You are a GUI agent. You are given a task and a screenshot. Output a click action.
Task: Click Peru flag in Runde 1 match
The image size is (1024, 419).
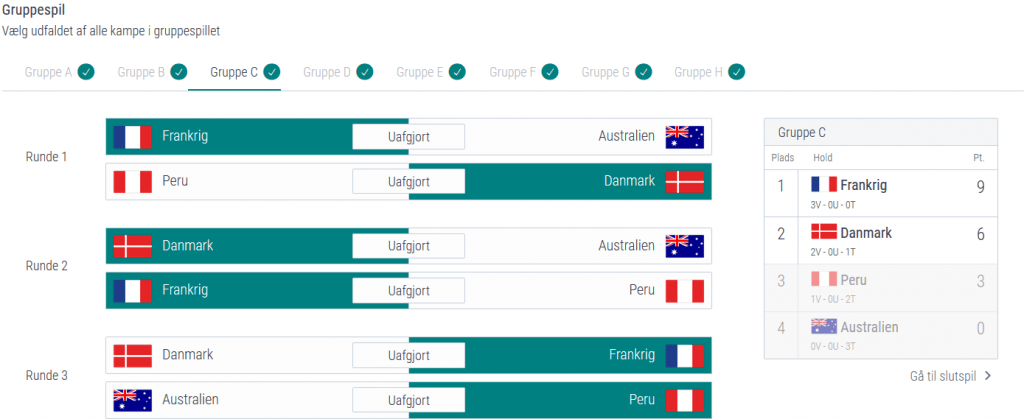pos(132,182)
